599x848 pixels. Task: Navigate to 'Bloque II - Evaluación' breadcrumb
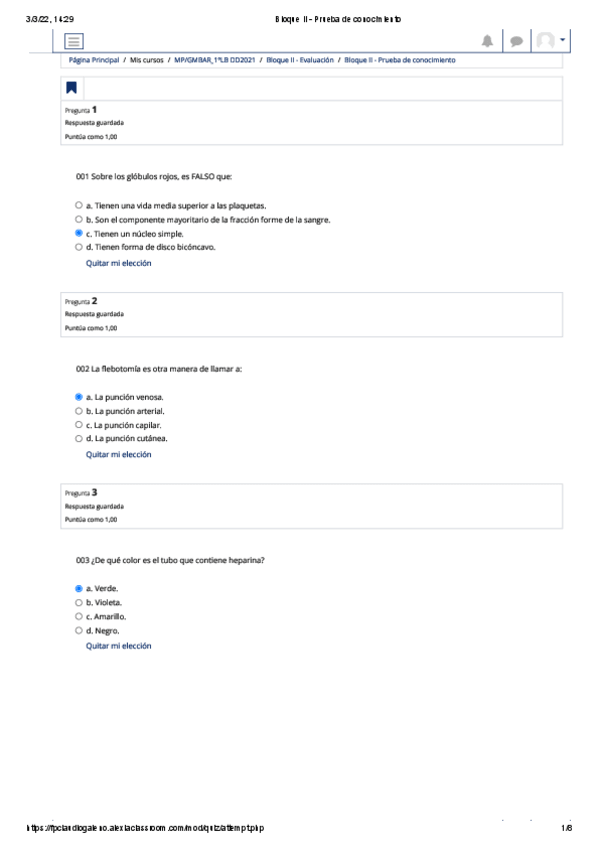[x=300, y=60]
